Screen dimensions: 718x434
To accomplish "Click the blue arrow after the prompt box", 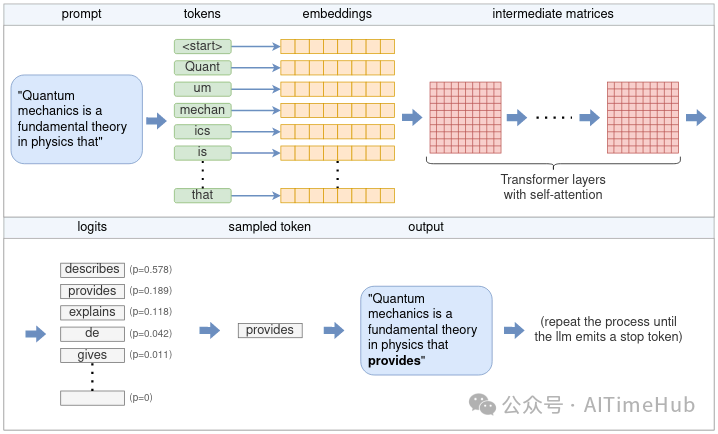I will pyautogui.click(x=157, y=121).
